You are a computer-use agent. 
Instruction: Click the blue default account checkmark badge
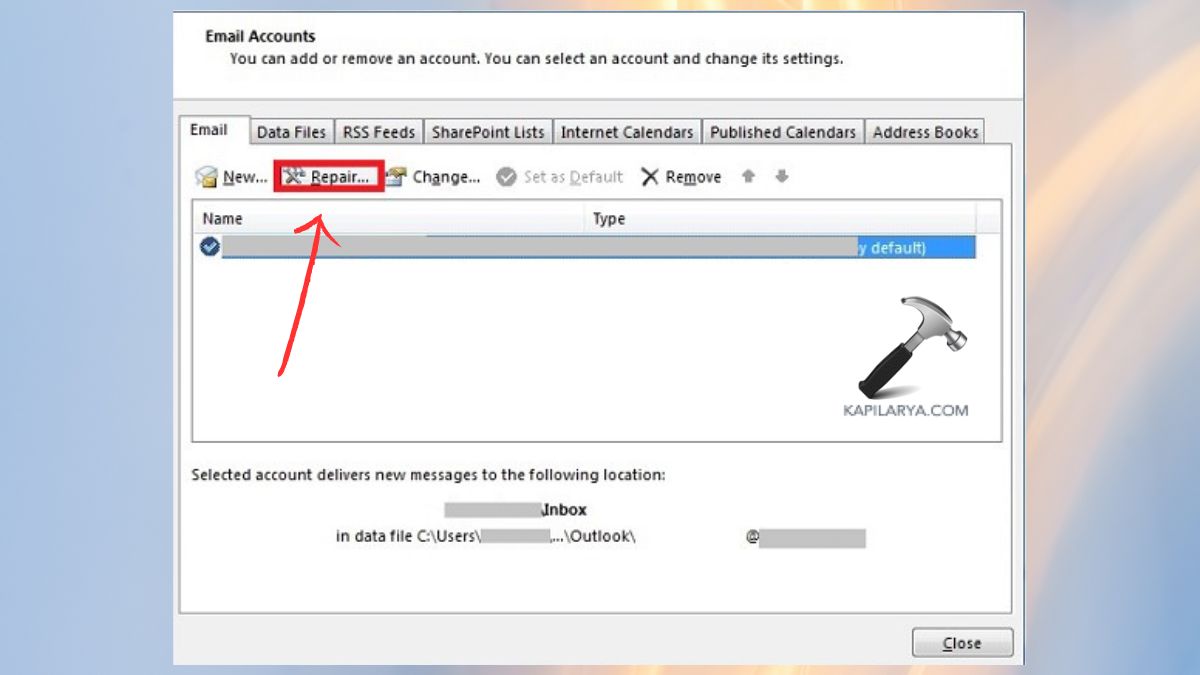(209, 246)
